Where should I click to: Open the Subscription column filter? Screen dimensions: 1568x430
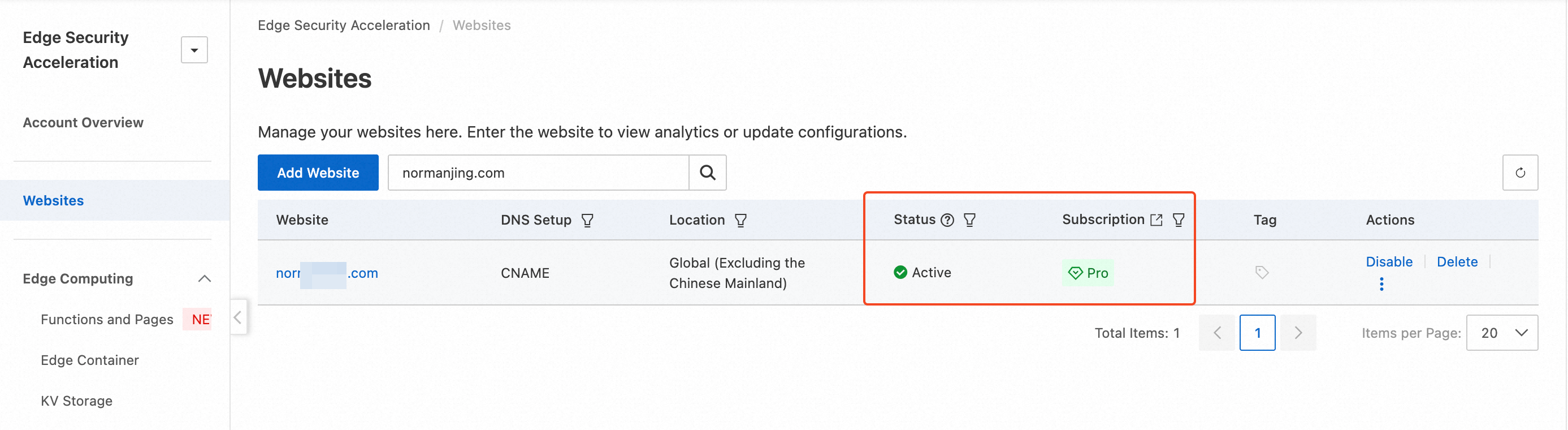[x=1179, y=221]
